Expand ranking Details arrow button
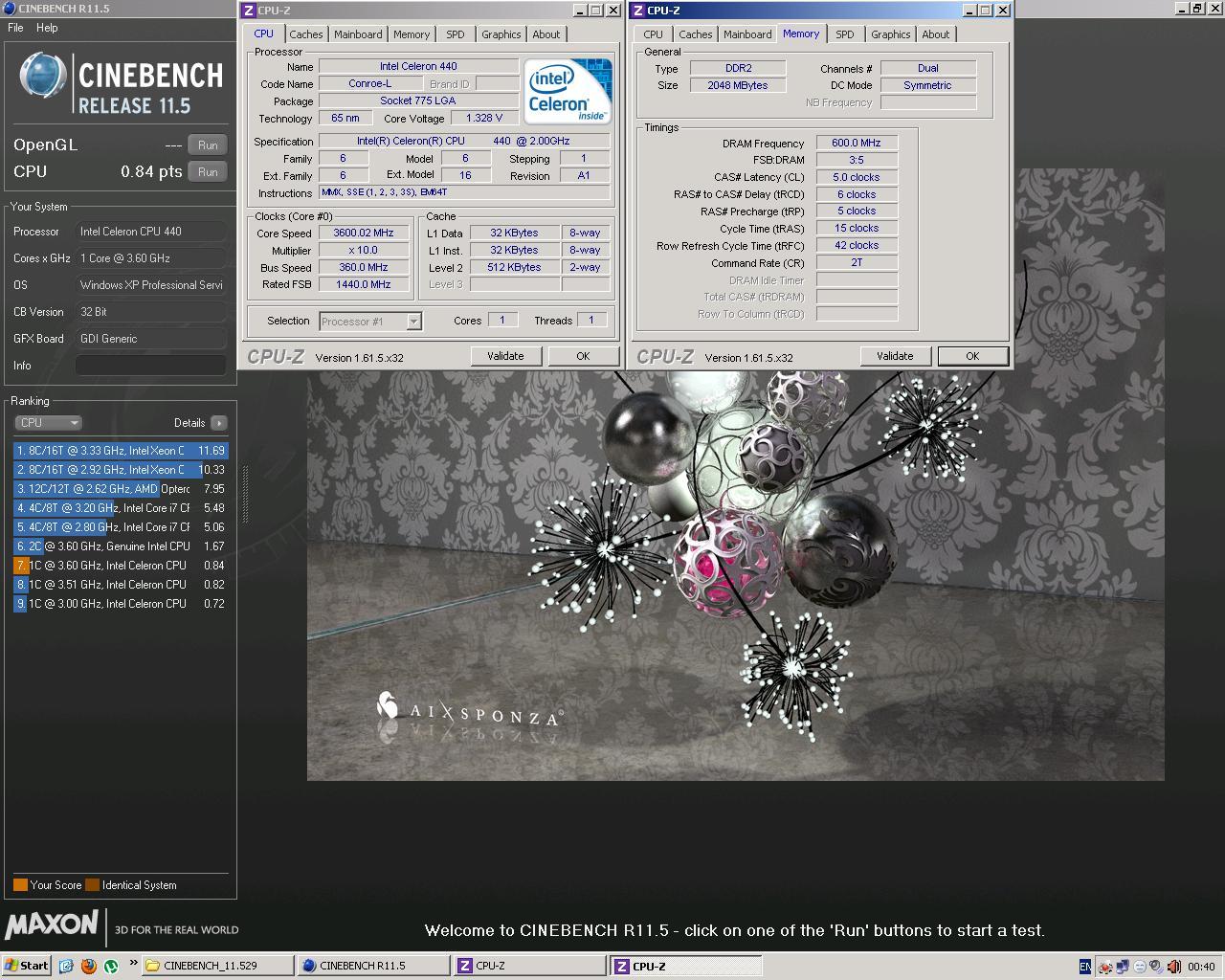The image size is (1225, 980). 219,423
